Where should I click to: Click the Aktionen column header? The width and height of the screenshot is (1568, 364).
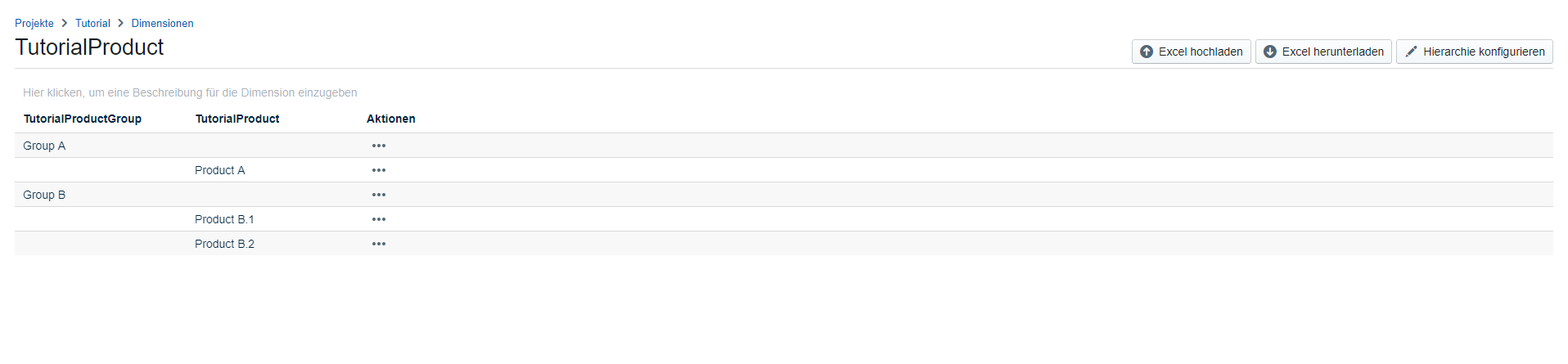[x=390, y=119]
